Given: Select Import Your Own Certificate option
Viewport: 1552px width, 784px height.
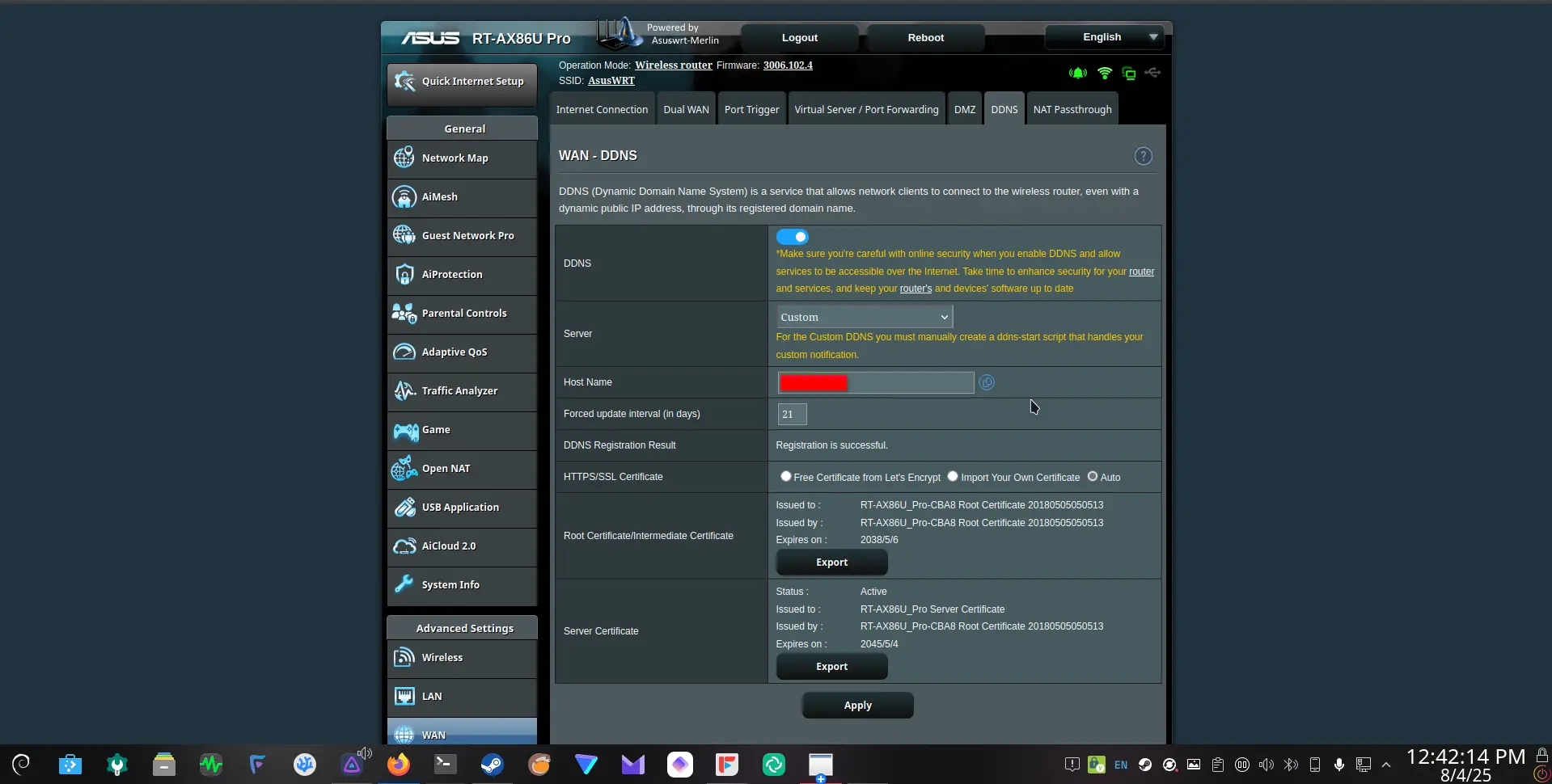Looking at the screenshot, I should tap(953, 477).
